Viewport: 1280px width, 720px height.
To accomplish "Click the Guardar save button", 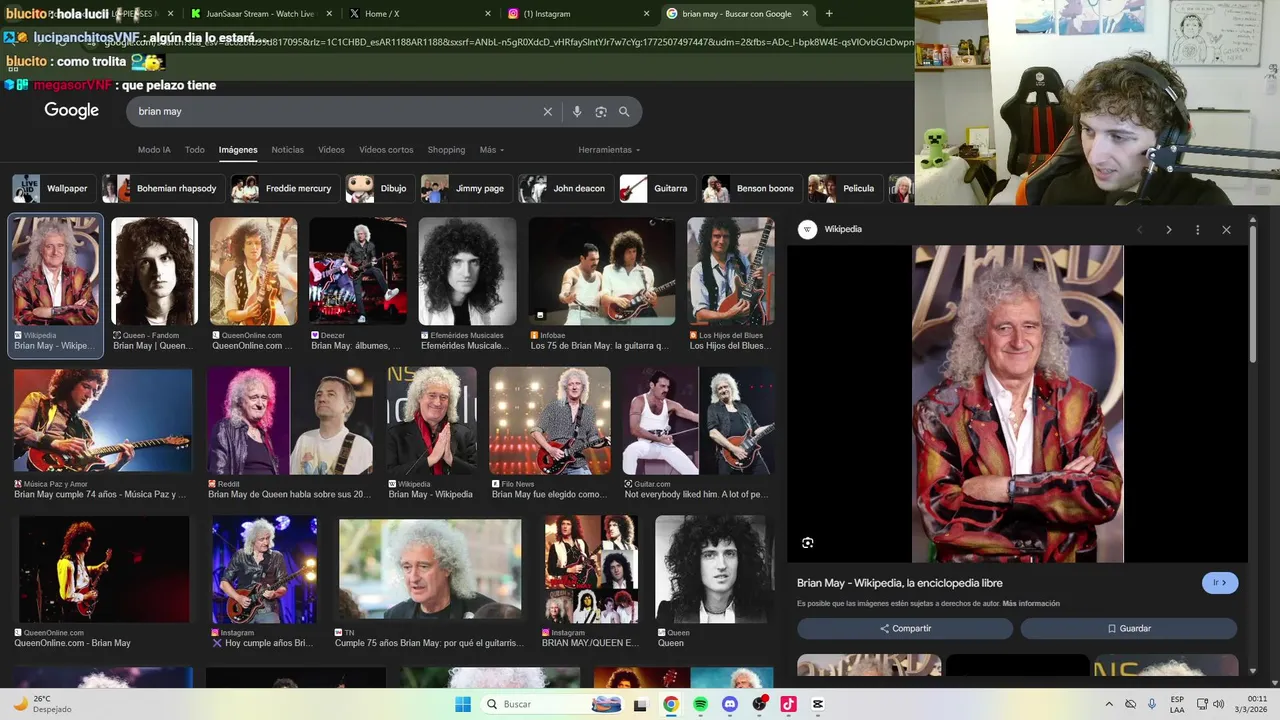I will point(1129,629).
